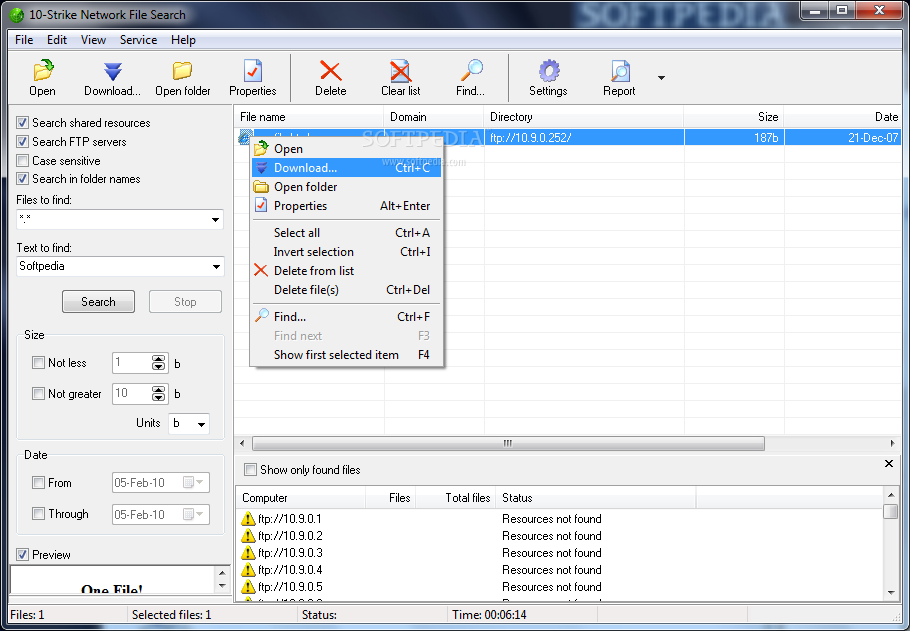
Task: Choose Select all in context menu
Action: click(346, 233)
